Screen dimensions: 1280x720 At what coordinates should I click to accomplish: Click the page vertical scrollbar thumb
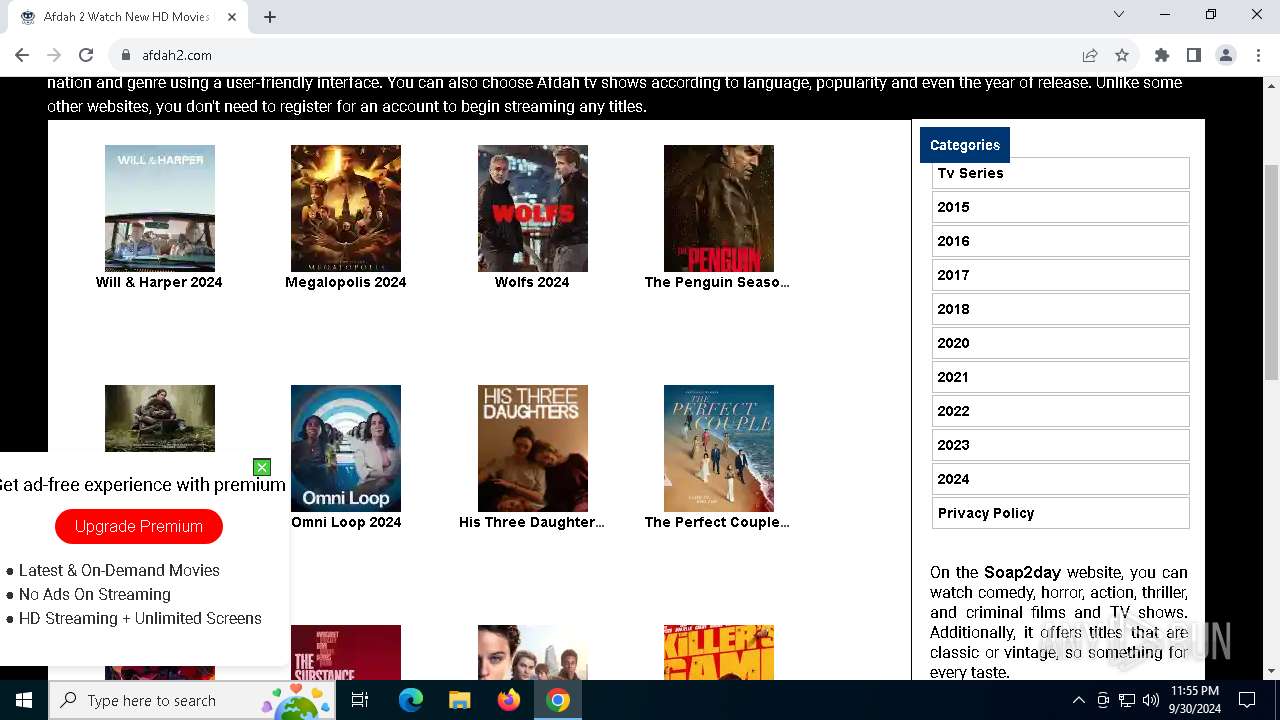1271,272
